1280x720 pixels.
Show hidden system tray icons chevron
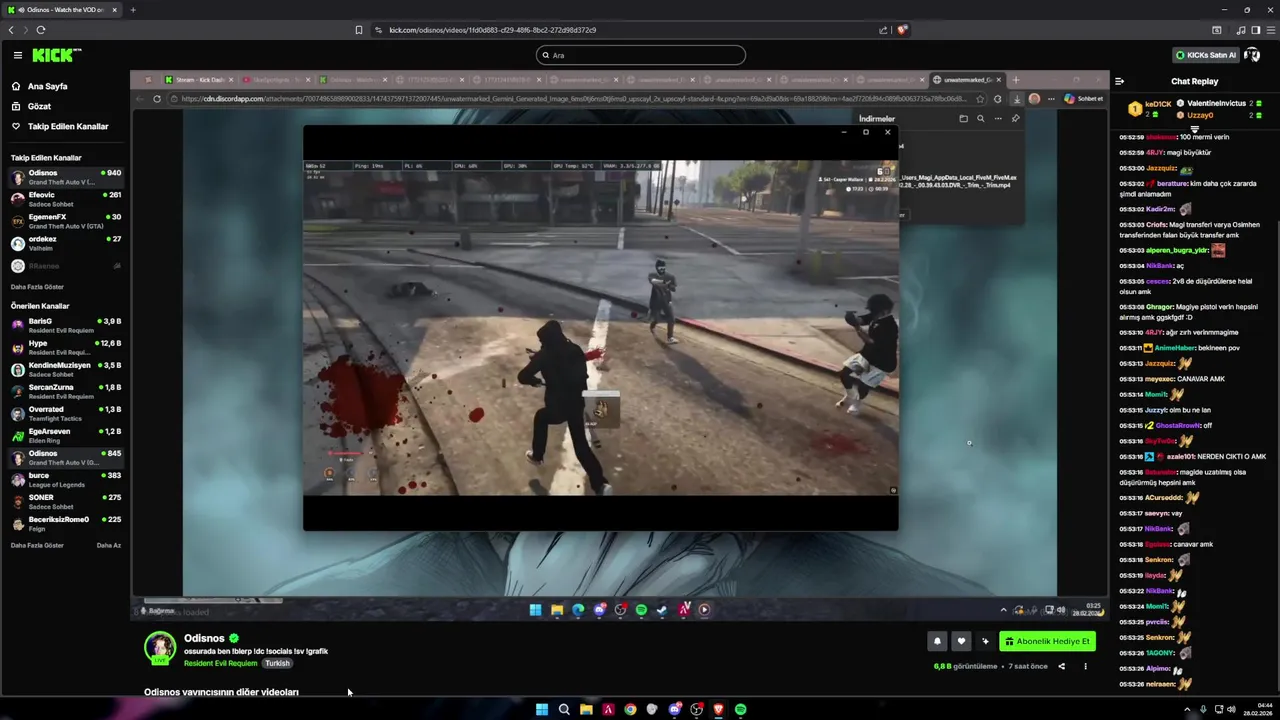click(x=1188, y=709)
